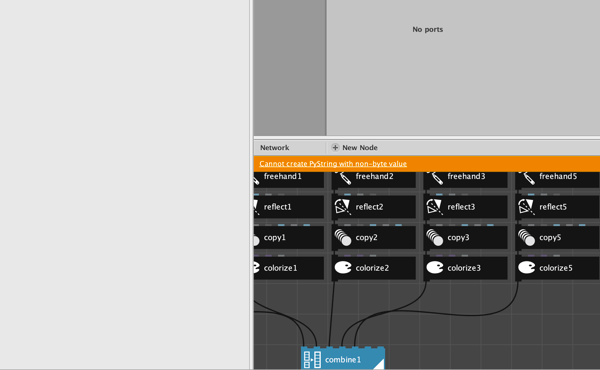The height and width of the screenshot is (370, 600).
Task: Click the copy5 stacked circles icon
Action: [527, 238]
